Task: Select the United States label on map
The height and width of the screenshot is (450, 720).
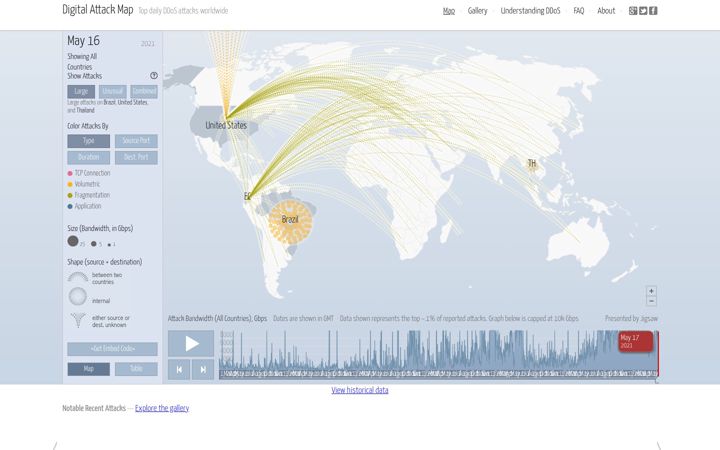Action: tap(226, 125)
